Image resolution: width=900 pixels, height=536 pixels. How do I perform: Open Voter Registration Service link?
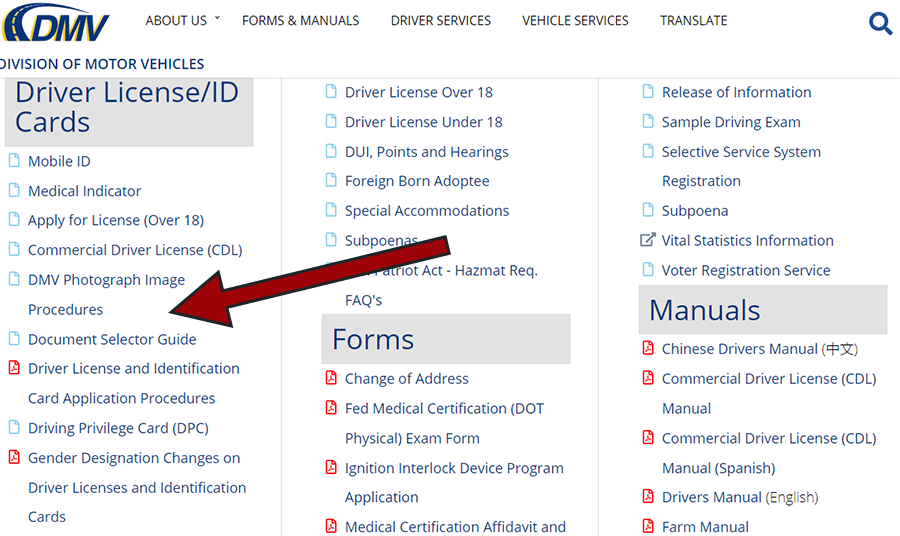coord(746,270)
